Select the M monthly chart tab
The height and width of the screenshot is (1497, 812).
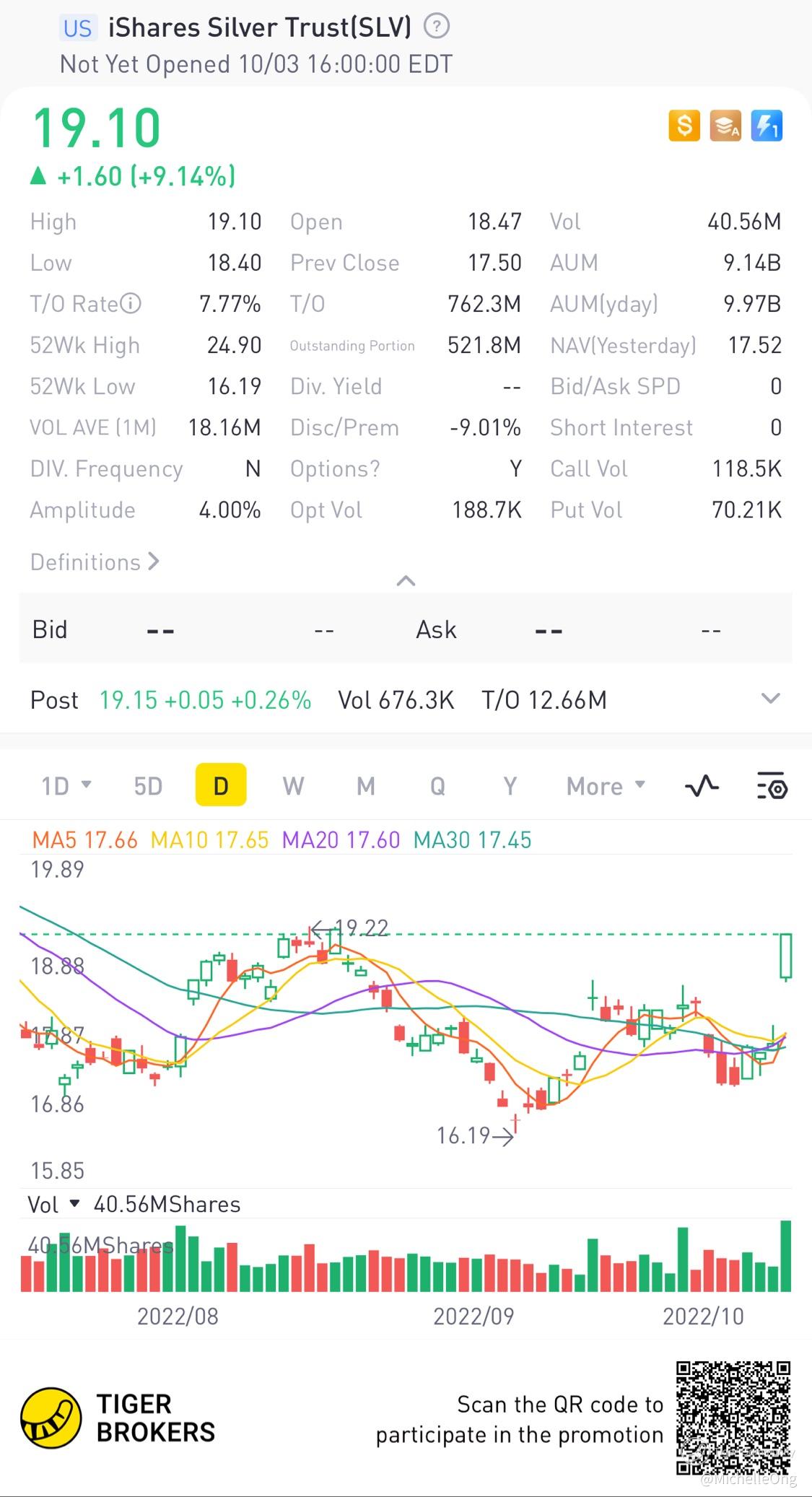coord(366,785)
